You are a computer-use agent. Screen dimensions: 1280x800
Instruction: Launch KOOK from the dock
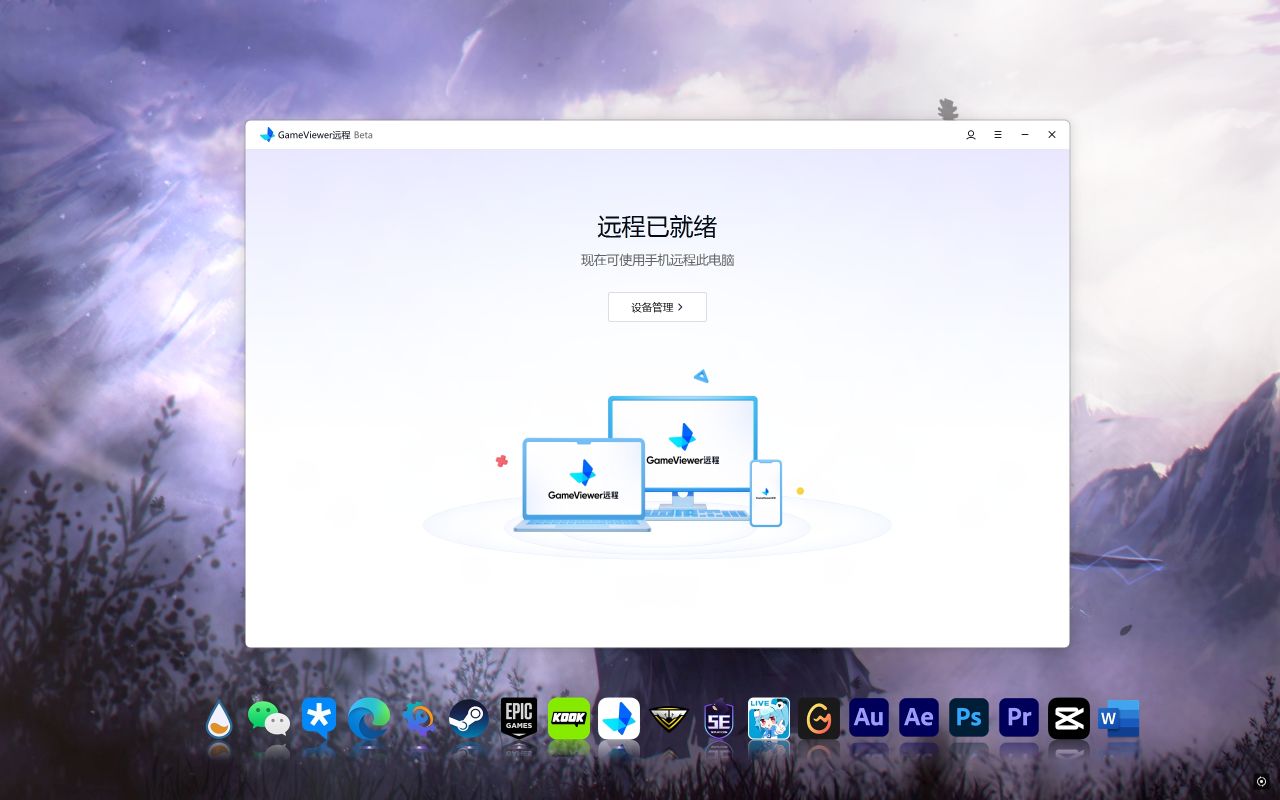(x=569, y=719)
